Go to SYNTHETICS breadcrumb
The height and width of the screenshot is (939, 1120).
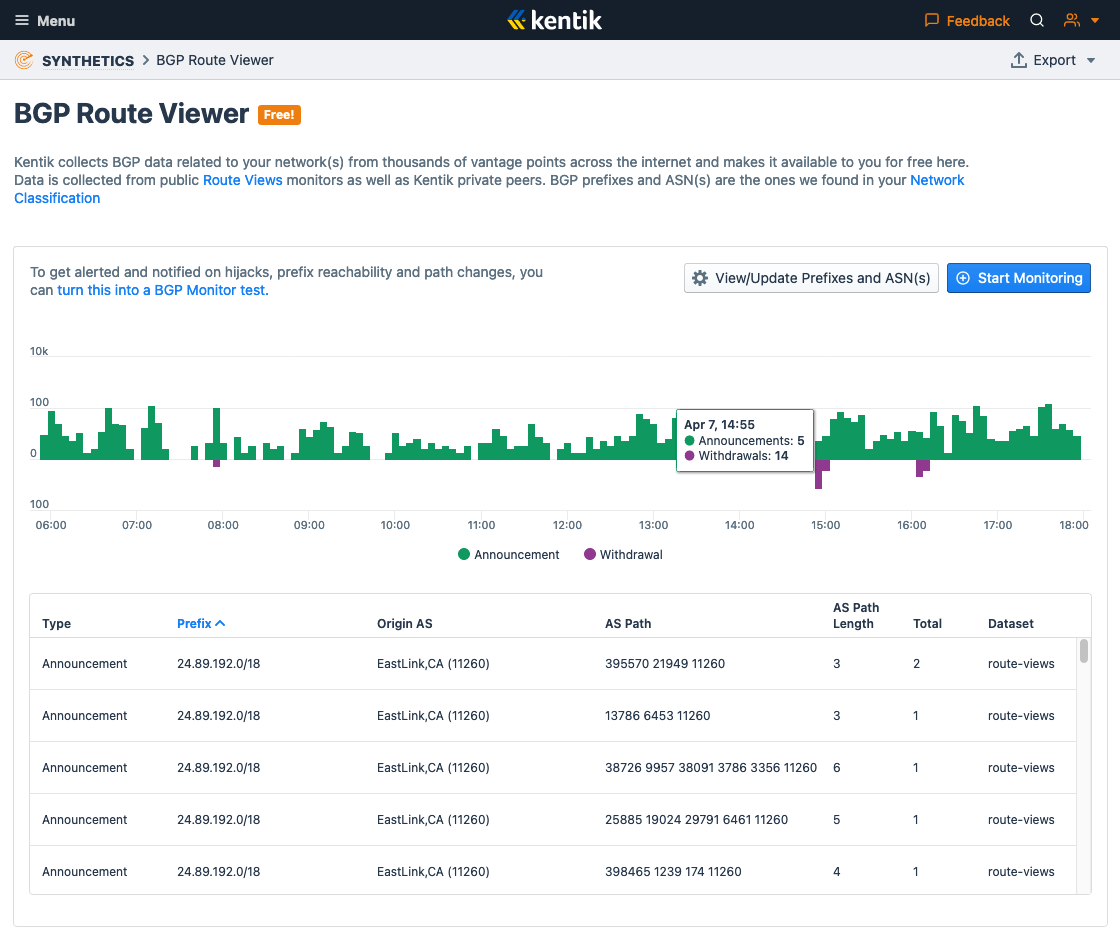(88, 60)
